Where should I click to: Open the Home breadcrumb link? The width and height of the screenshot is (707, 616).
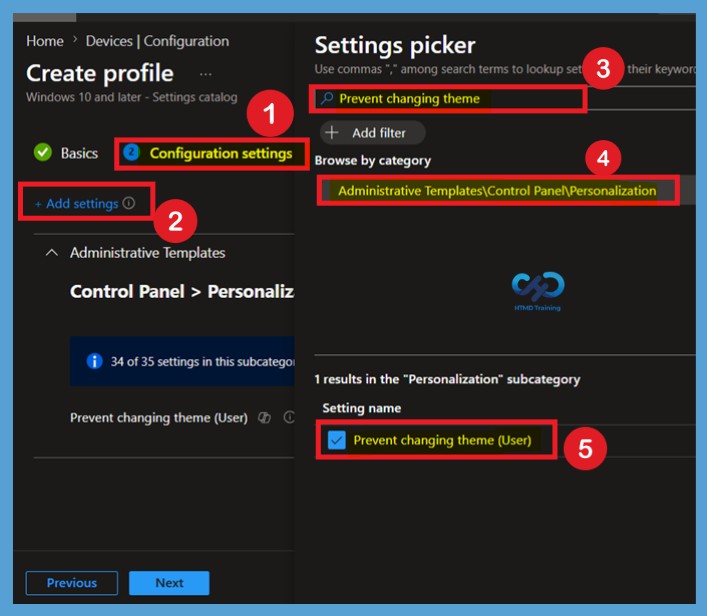[x=45, y=41]
